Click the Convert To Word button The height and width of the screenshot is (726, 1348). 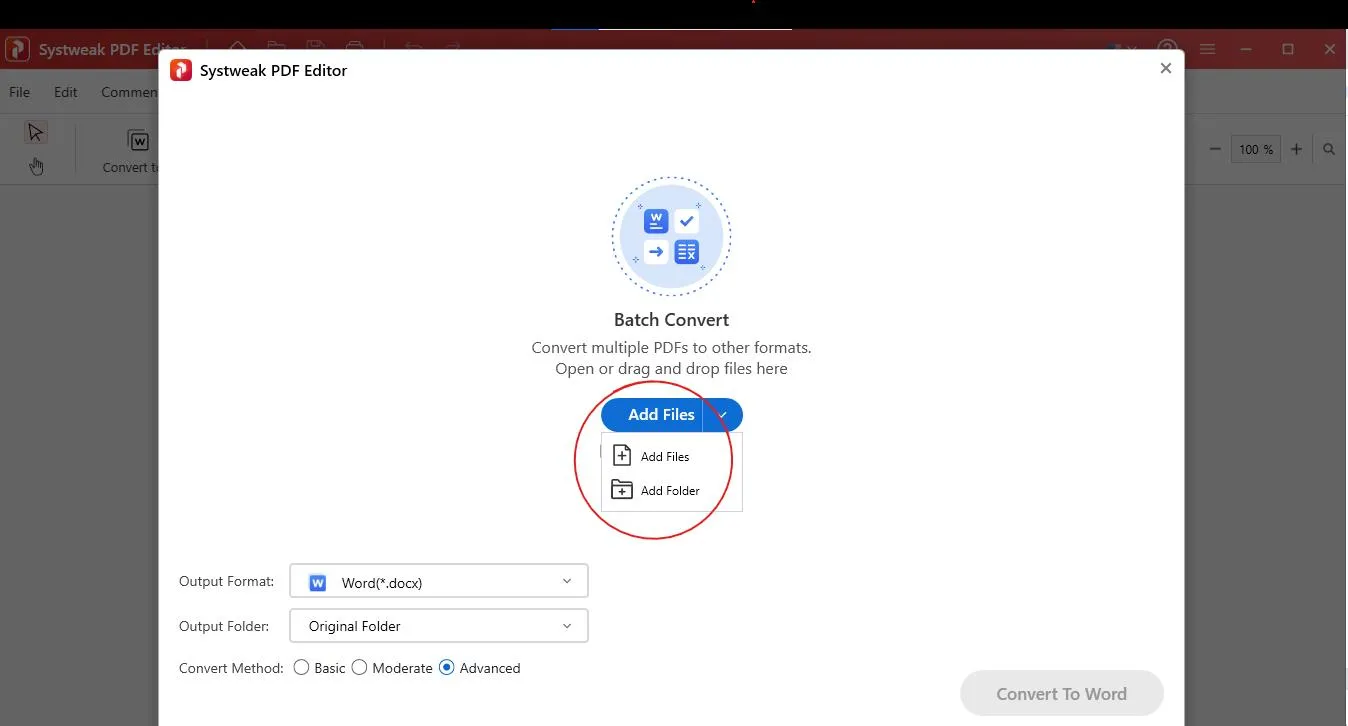[x=1062, y=693]
